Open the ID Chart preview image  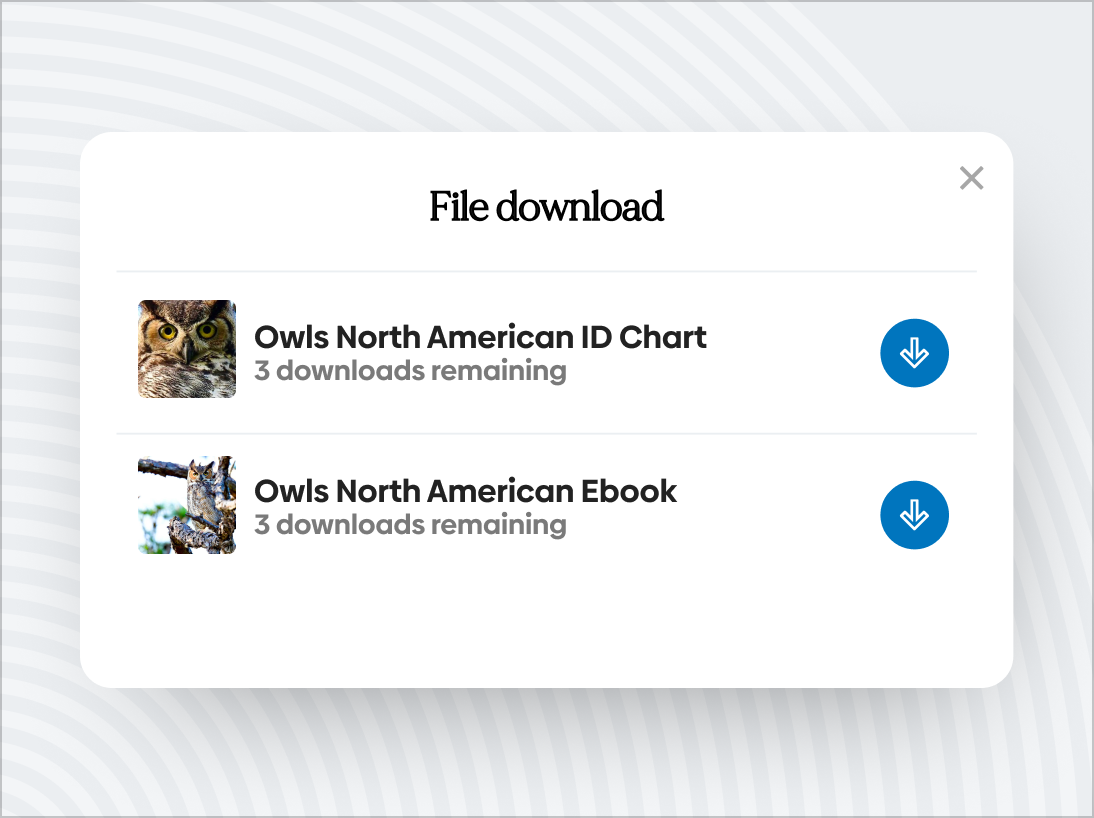(x=187, y=349)
